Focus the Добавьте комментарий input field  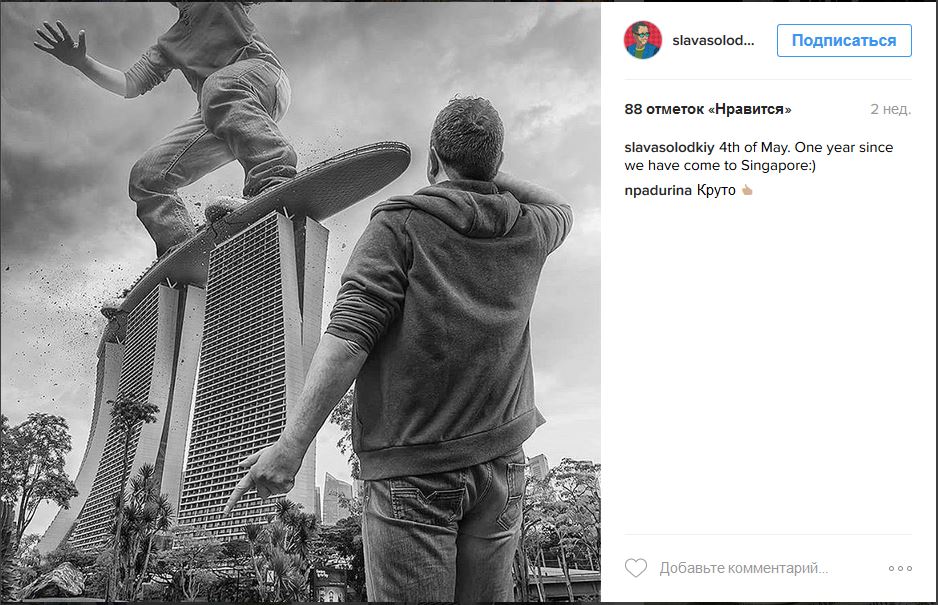(744, 568)
